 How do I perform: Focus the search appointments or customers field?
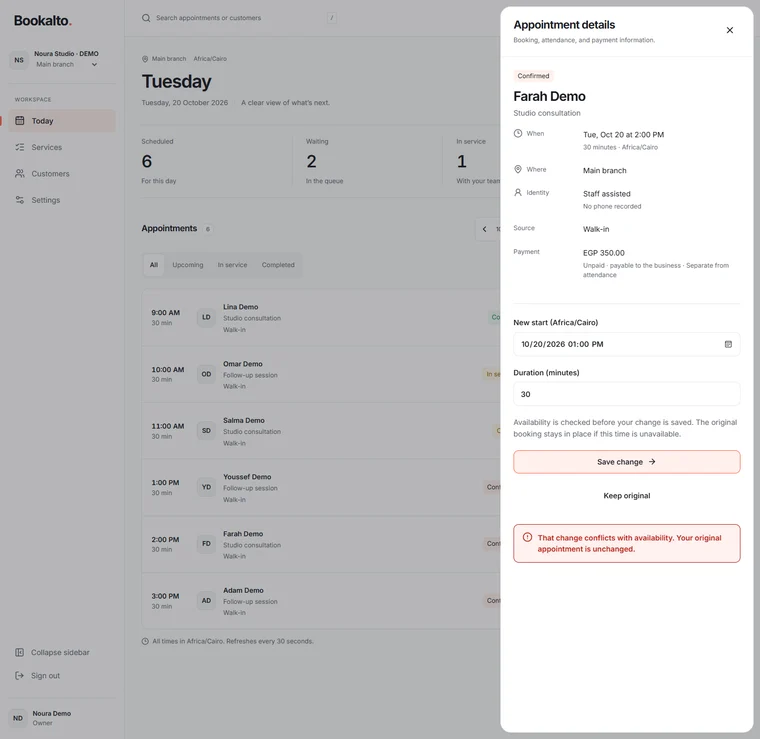point(239,18)
